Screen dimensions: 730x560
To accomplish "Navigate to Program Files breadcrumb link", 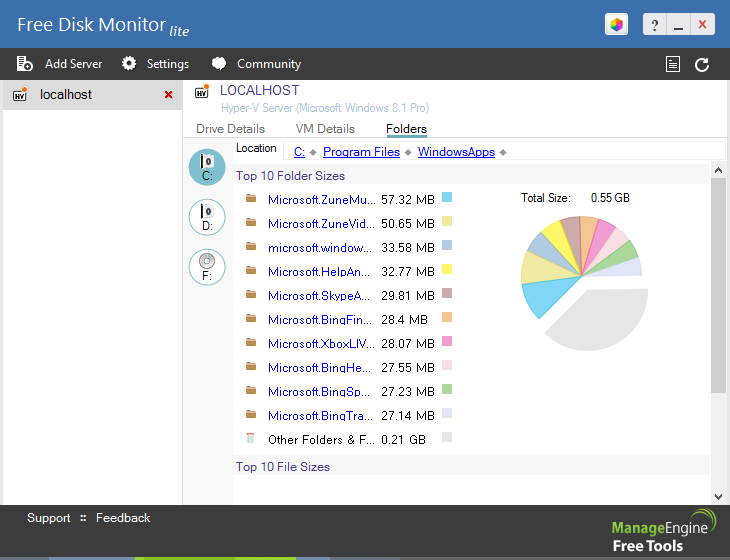I will pyautogui.click(x=361, y=152).
